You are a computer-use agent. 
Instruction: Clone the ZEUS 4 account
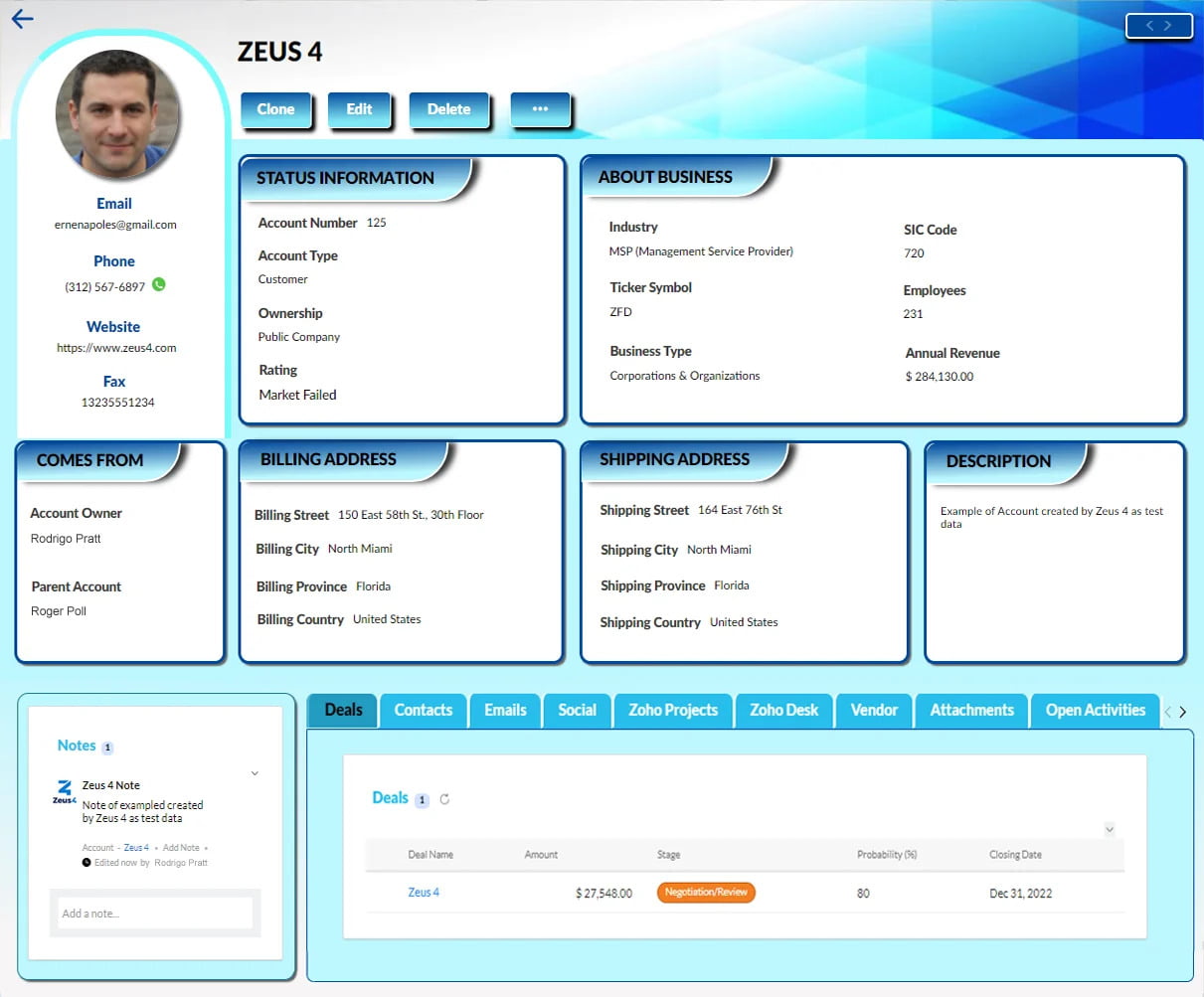click(x=275, y=109)
